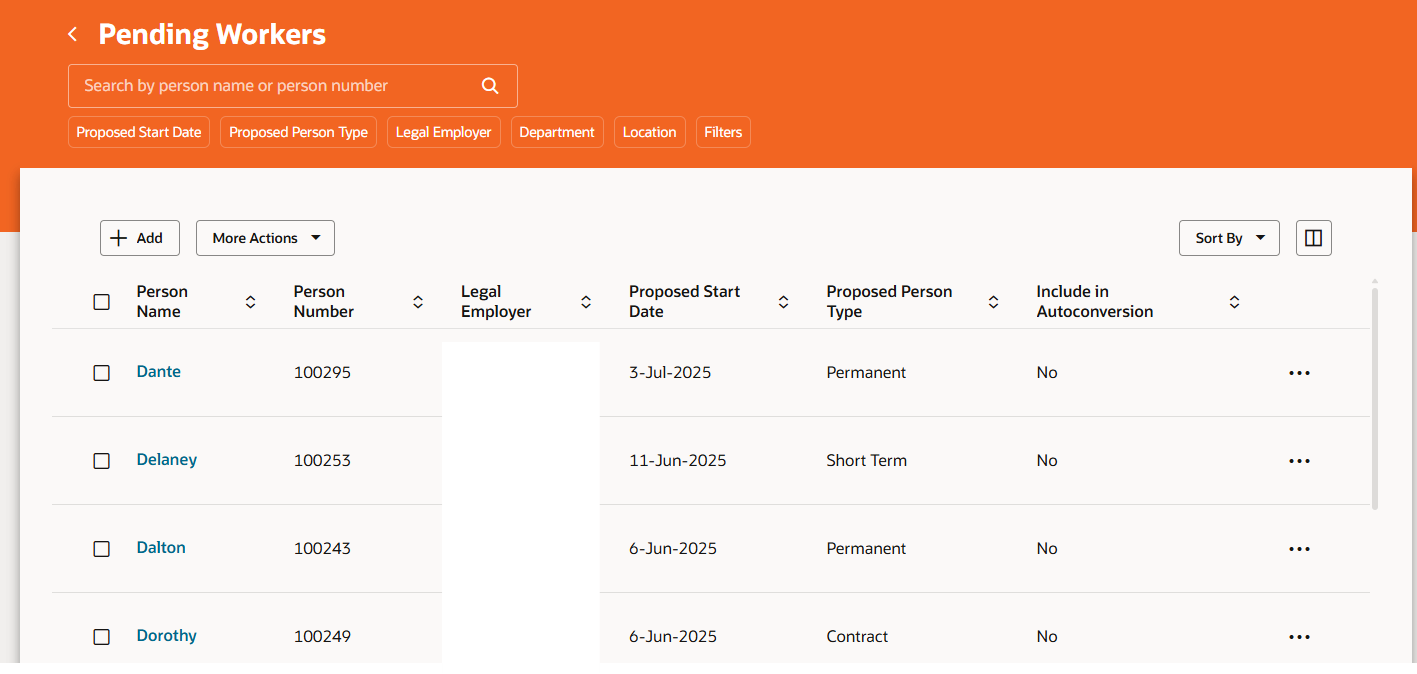Sort by Include in Autoconversion column arrows
The height and width of the screenshot is (674, 1417).
[x=1235, y=302]
